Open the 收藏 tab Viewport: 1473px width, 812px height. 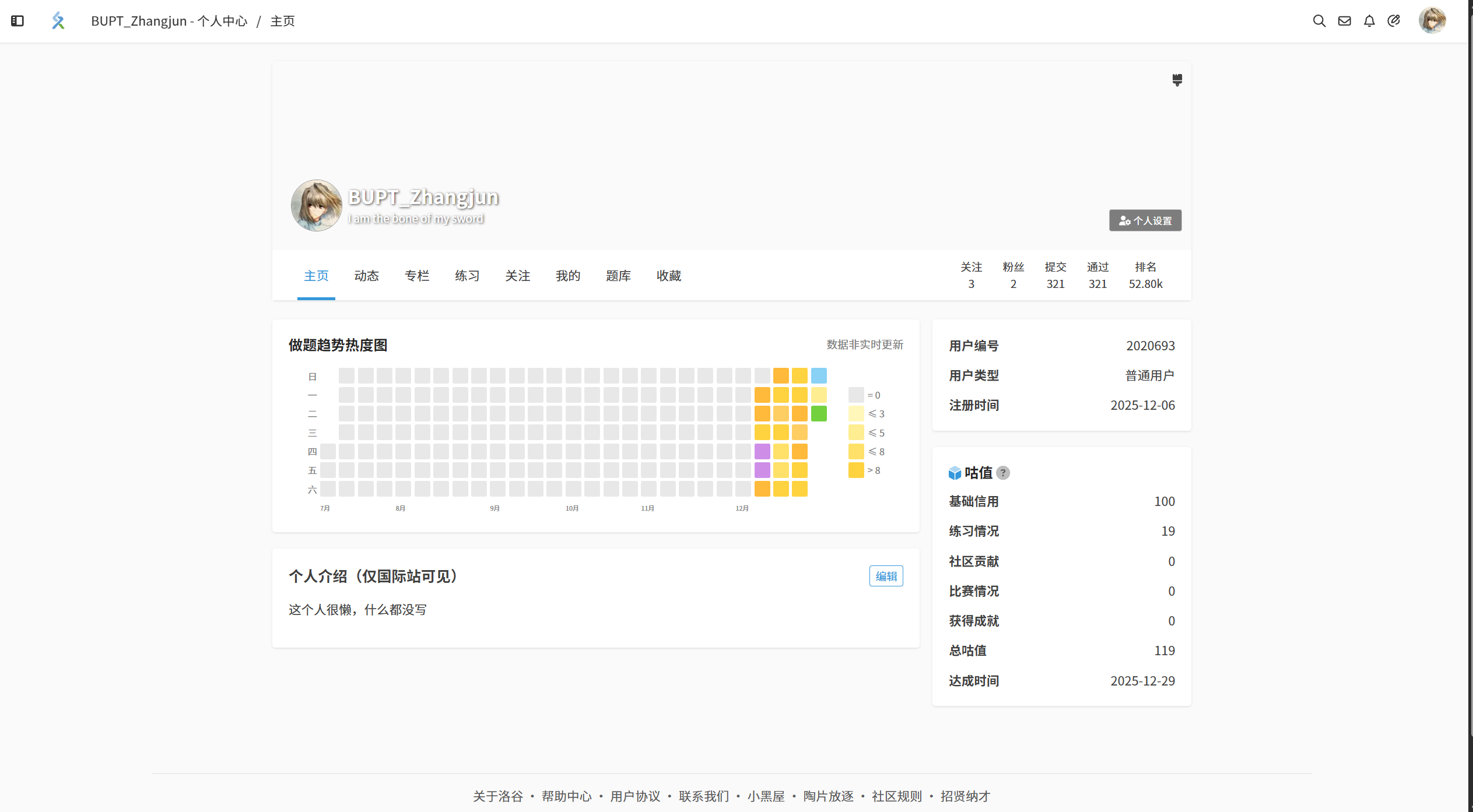668,276
